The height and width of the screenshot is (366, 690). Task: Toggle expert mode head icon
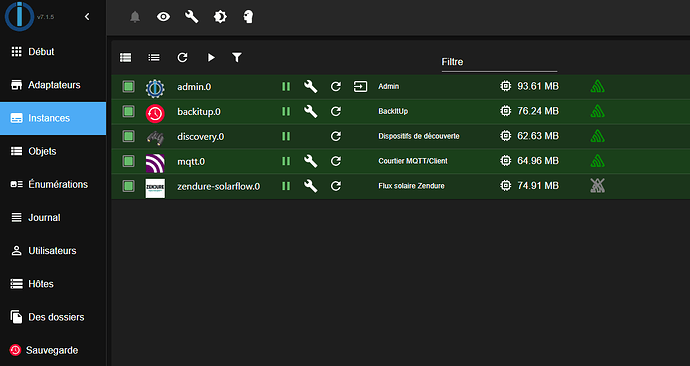click(248, 17)
